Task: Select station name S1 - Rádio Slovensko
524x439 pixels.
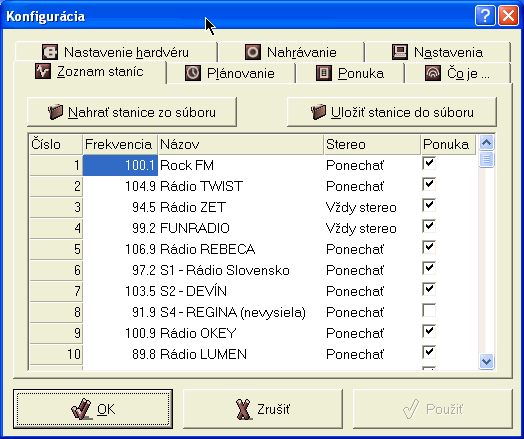Action: click(x=241, y=270)
